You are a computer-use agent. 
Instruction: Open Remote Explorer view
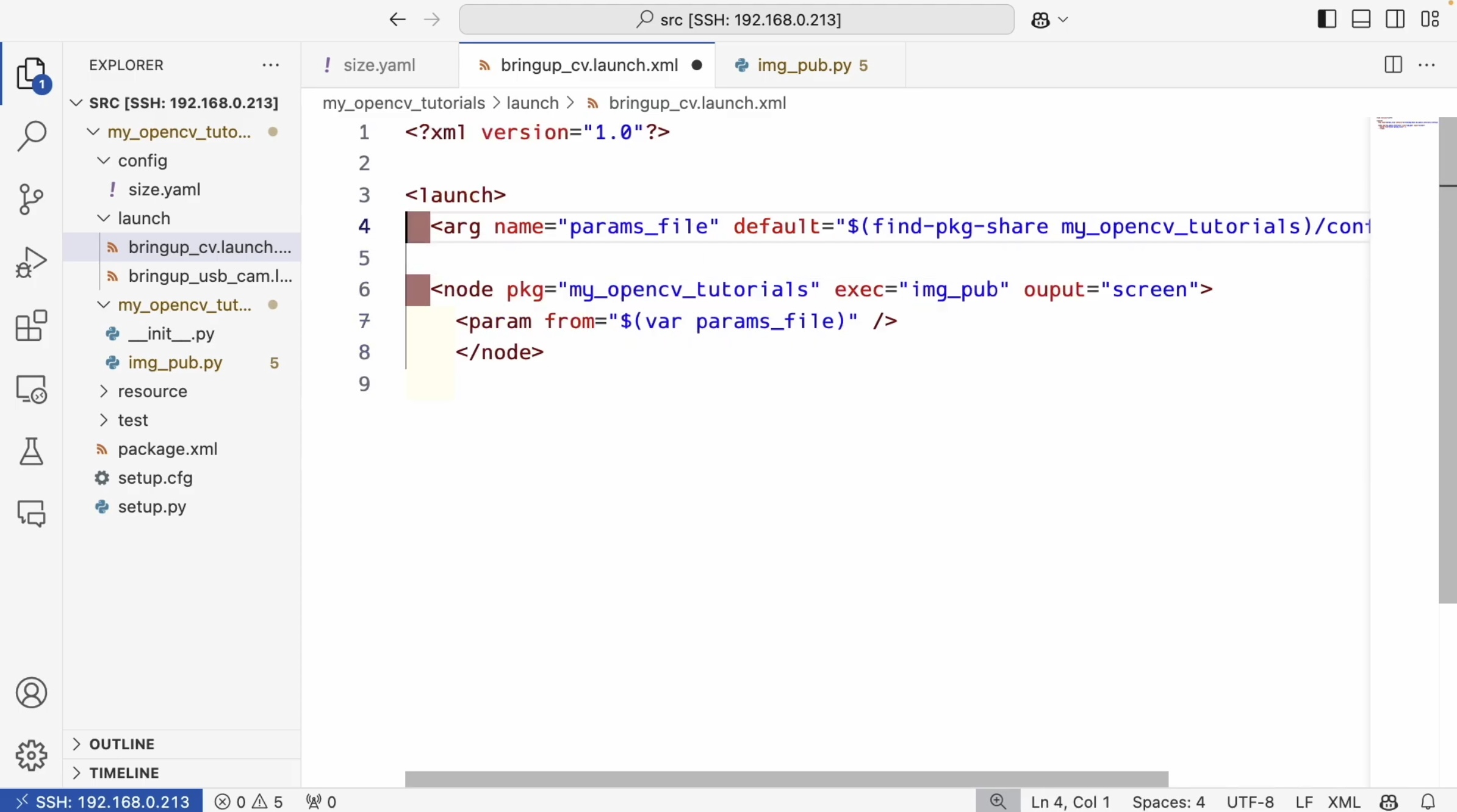point(31,389)
